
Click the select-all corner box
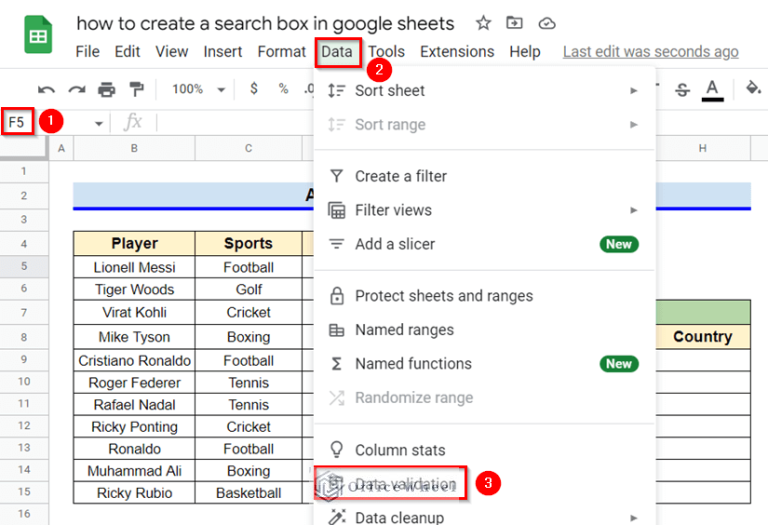pos(24,148)
